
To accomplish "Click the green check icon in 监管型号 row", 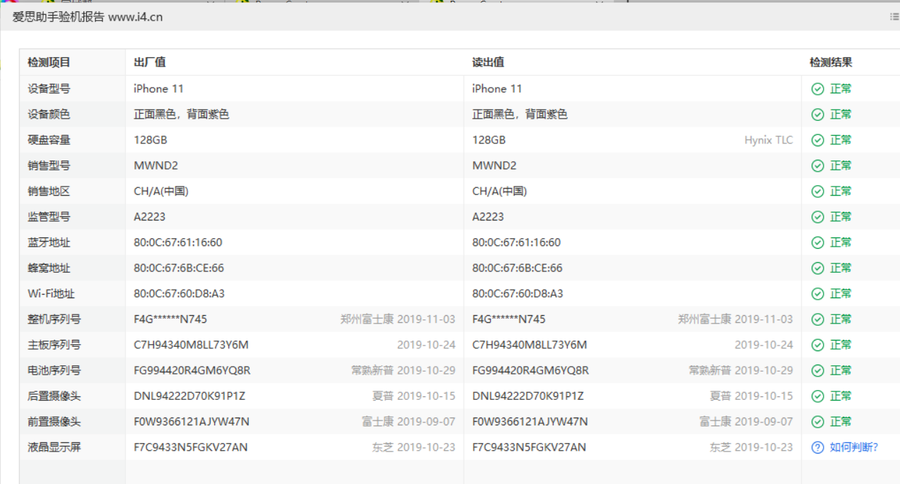I will click(817, 217).
